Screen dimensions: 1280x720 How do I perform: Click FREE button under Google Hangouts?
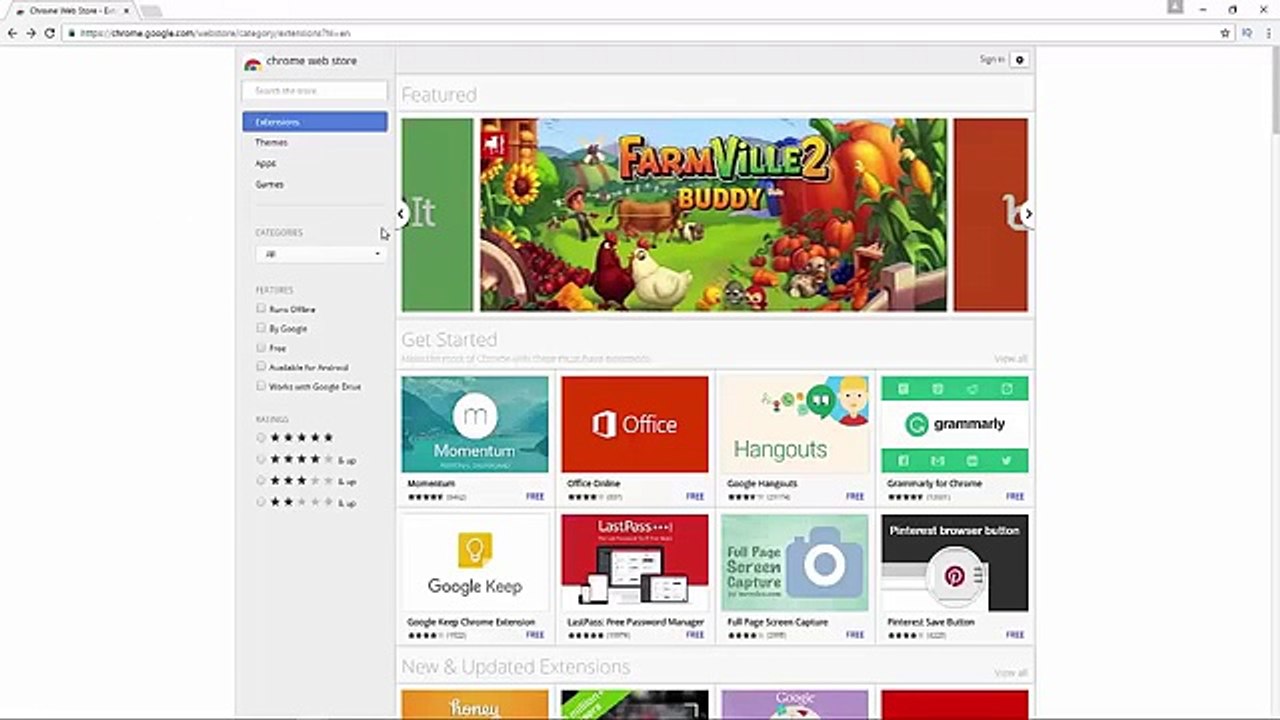tap(855, 496)
